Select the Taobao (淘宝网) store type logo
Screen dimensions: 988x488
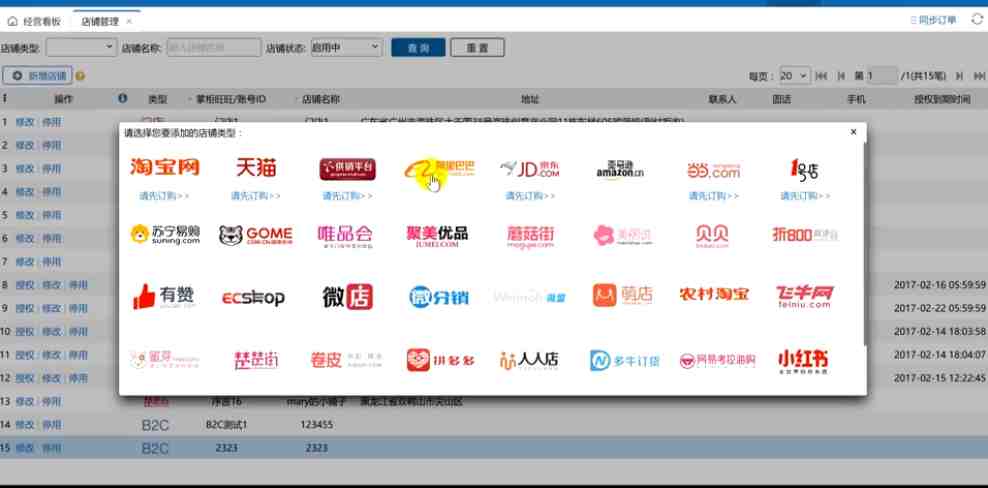tap(164, 167)
